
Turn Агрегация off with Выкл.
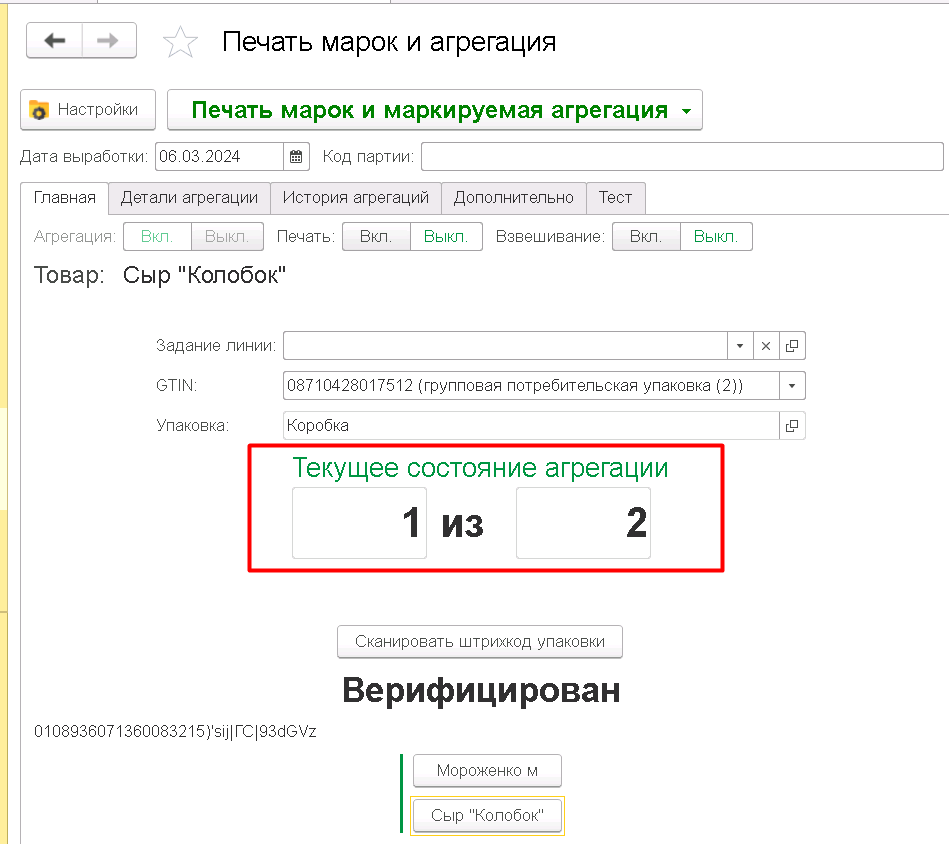pos(227,237)
